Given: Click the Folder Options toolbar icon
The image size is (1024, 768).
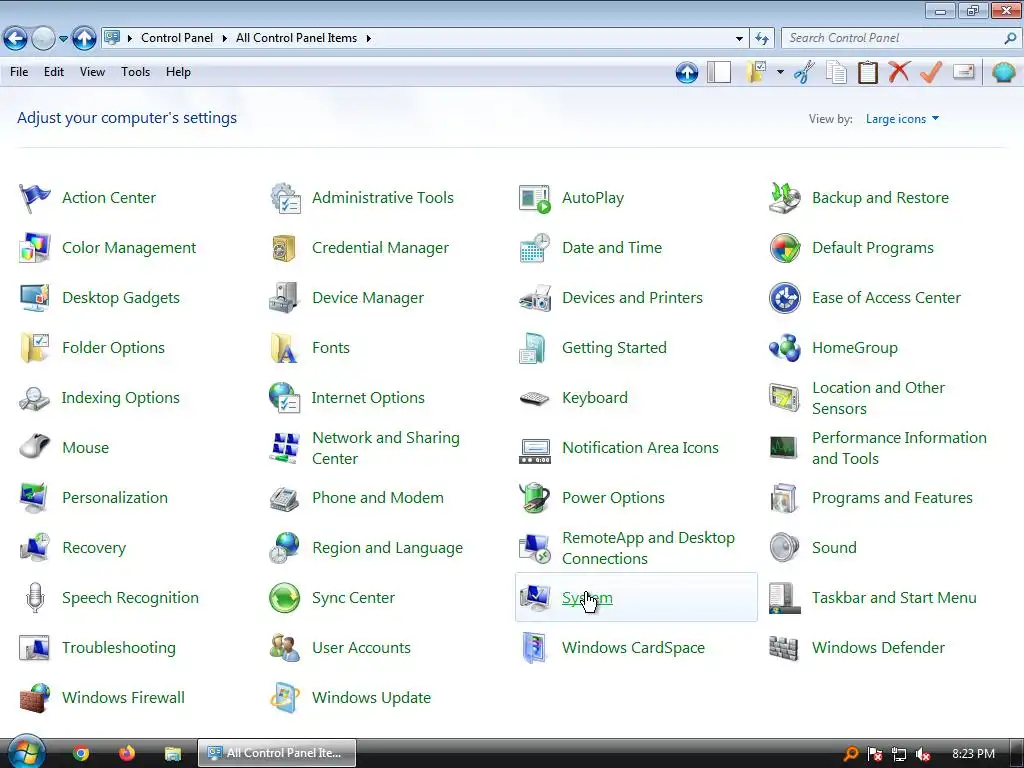Looking at the screenshot, I should click(756, 72).
